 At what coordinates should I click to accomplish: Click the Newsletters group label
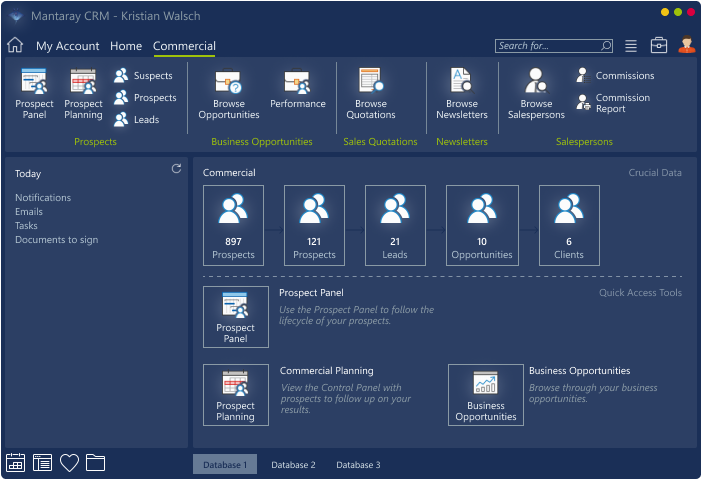point(462,142)
